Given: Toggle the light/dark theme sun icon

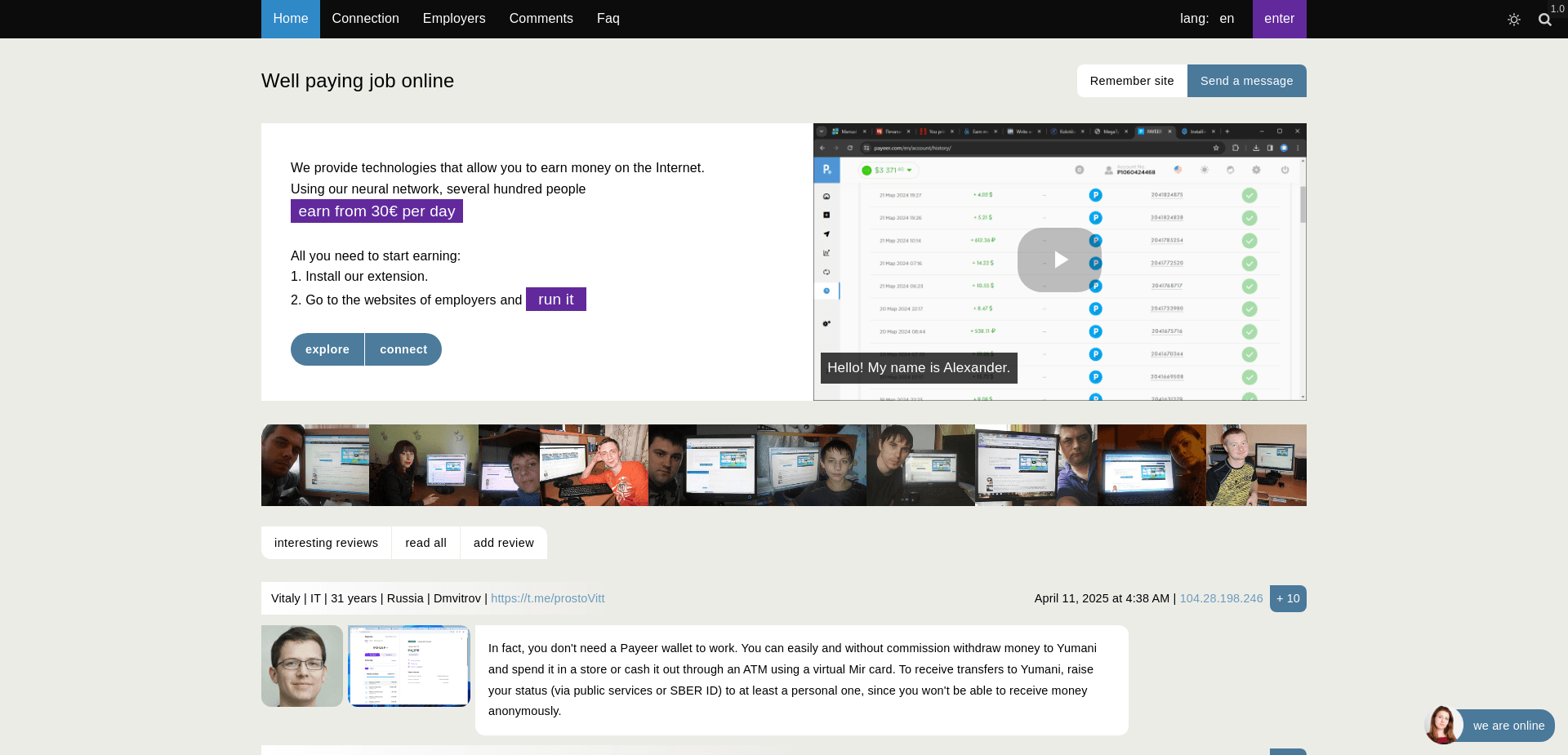Looking at the screenshot, I should tap(1513, 20).
